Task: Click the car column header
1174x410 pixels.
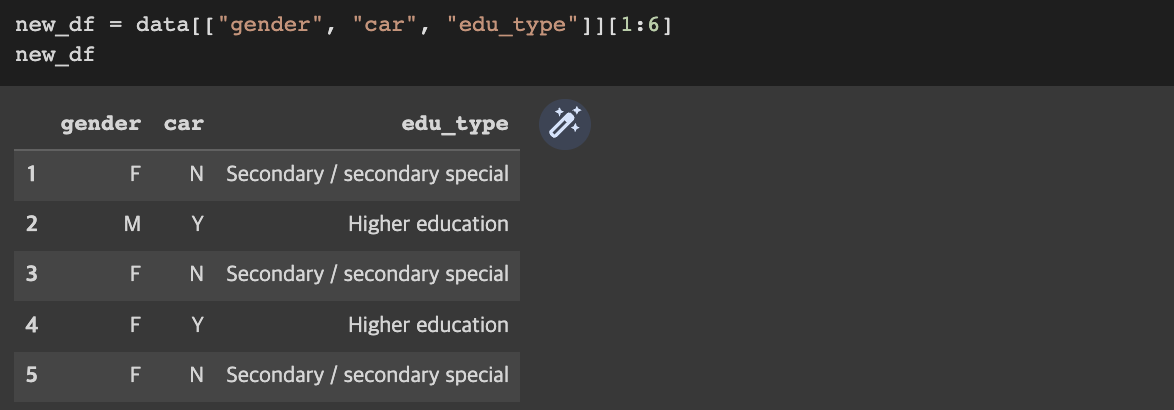Action: click(x=183, y=123)
